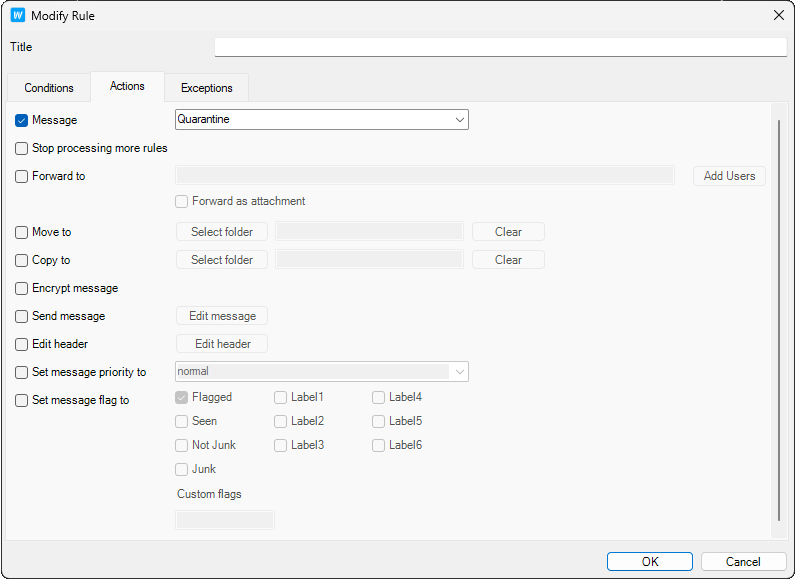Viewport: 796px width, 579px height.
Task: Toggle the Flagged checkbox
Action: pyautogui.click(x=181, y=397)
